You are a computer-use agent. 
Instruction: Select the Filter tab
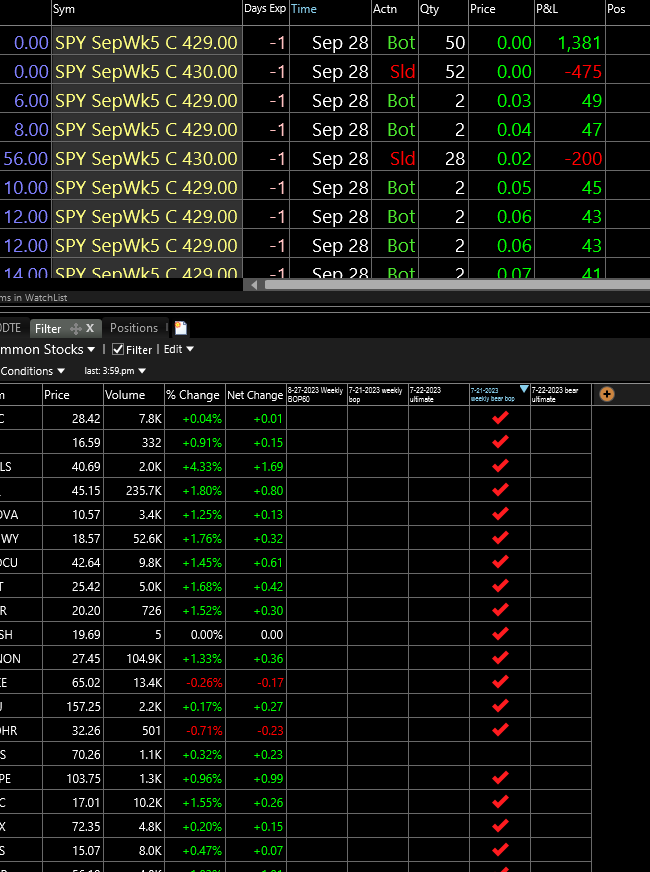pos(48,328)
